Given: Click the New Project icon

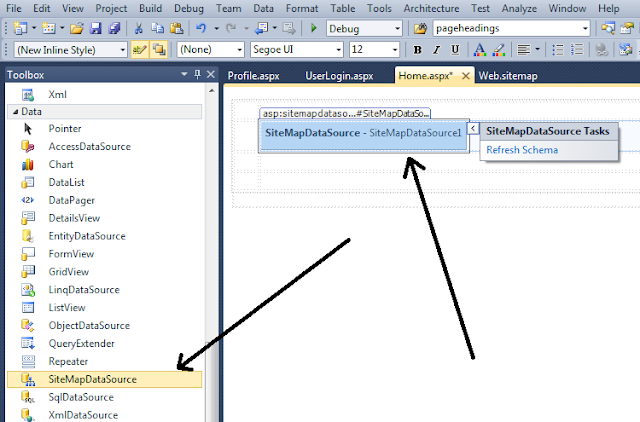Looking at the screenshot, I should 20,28.
